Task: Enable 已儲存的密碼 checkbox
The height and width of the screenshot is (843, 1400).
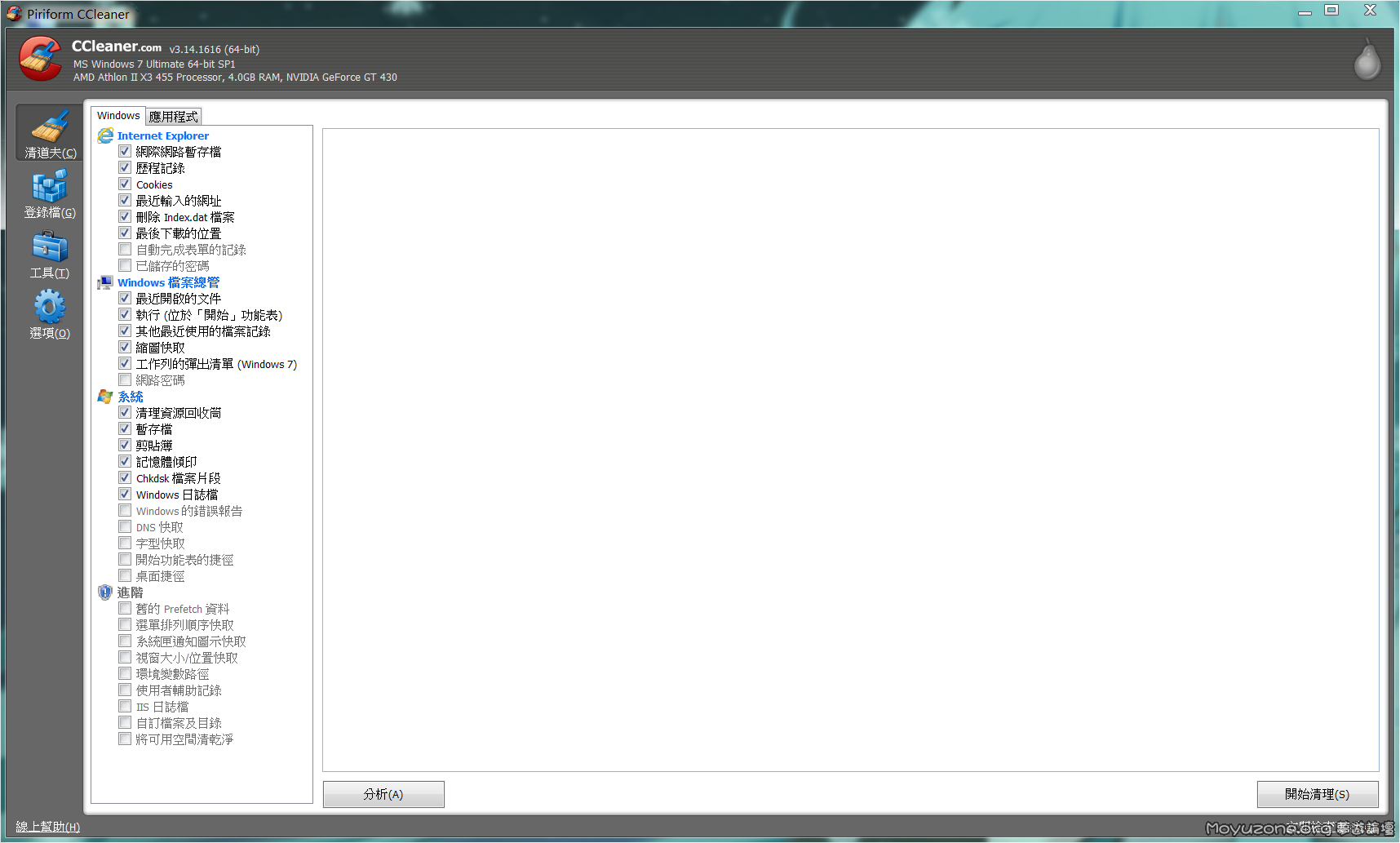Action: (125, 265)
